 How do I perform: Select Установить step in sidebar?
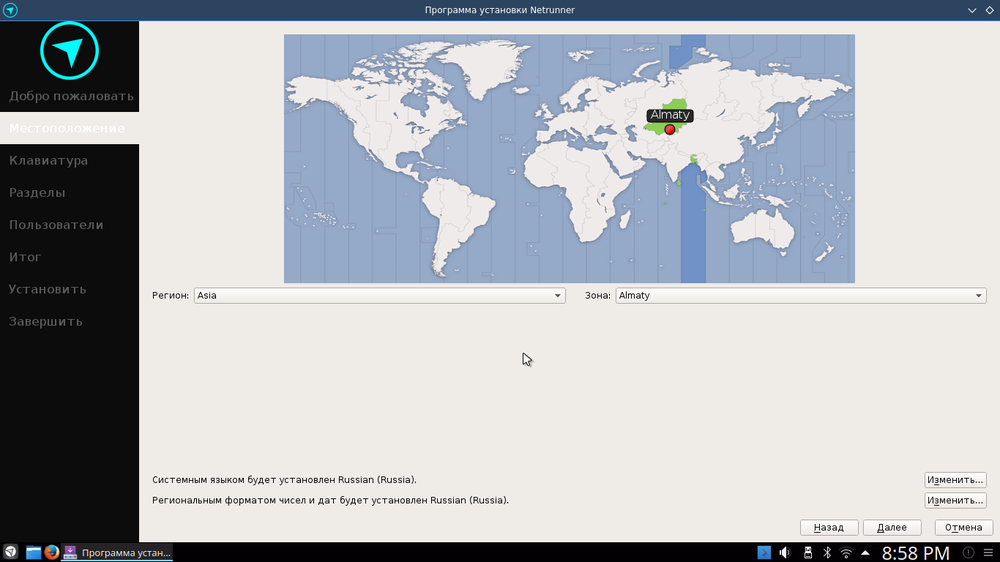pos(70,289)
